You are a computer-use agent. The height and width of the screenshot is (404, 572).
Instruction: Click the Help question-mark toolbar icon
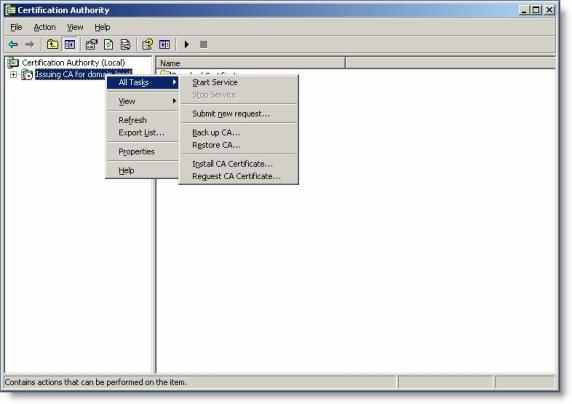click(x=148, y=45)
